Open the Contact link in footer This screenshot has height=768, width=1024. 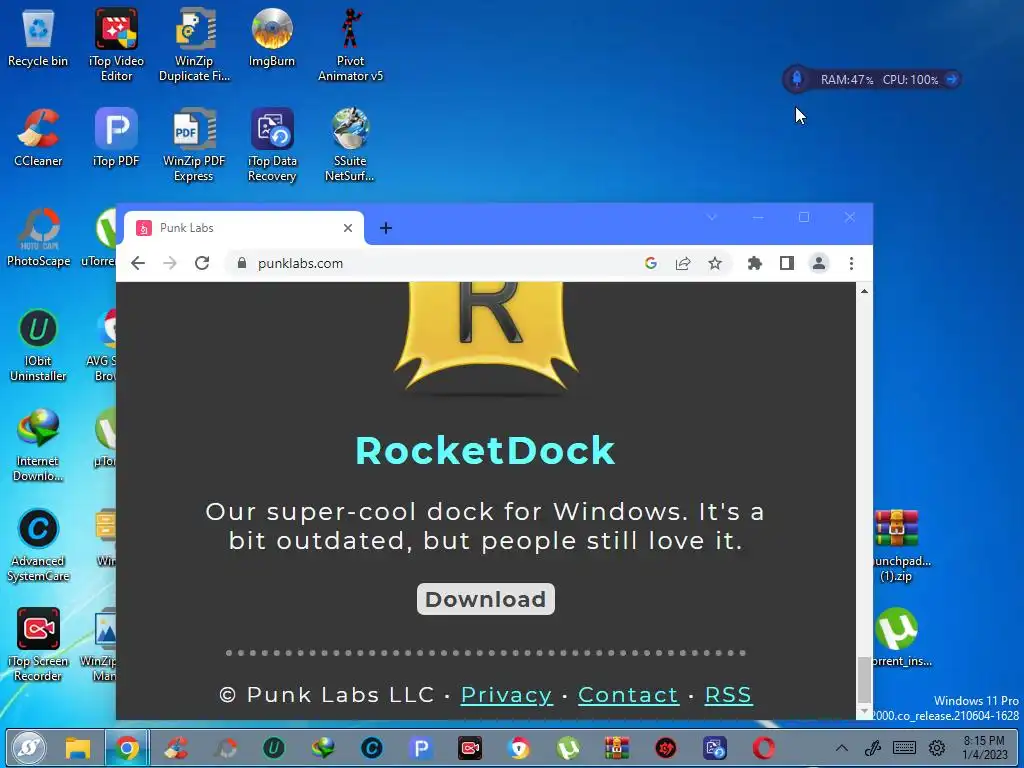tap(628, 695)
